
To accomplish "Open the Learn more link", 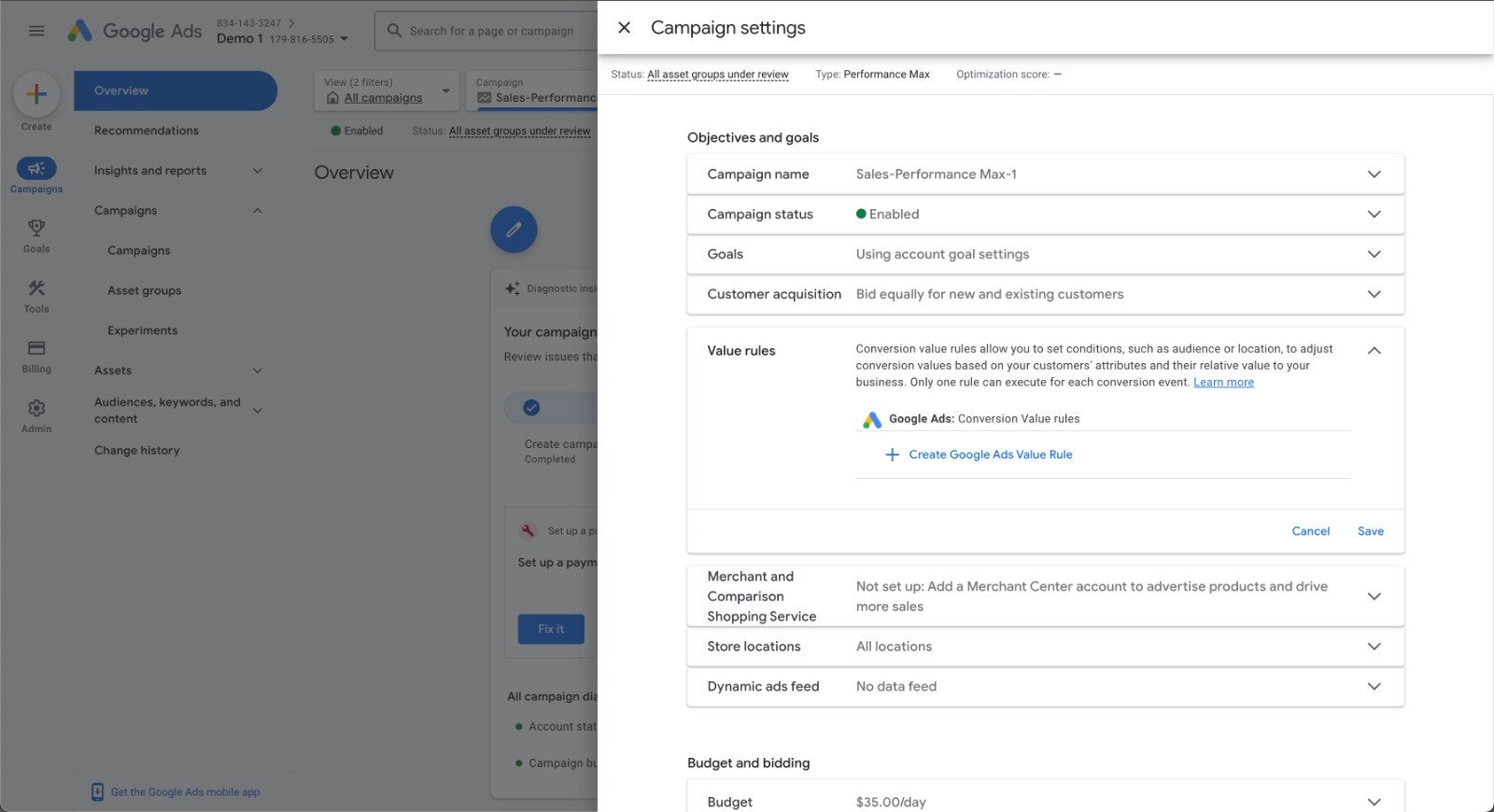I will pyautogui.click(x=1223, y=383).
